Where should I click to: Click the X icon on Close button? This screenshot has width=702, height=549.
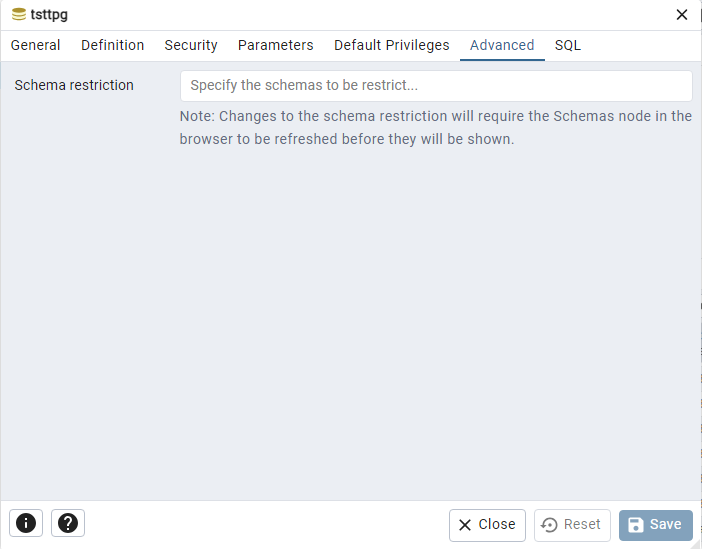(x=465, y=525)
